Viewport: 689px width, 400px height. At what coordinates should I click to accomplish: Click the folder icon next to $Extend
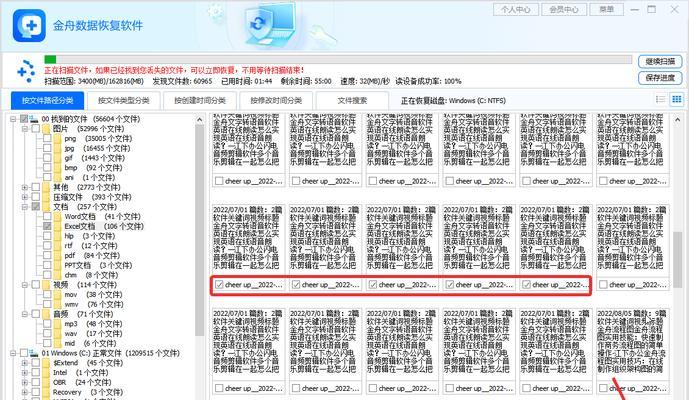point(47,363)
